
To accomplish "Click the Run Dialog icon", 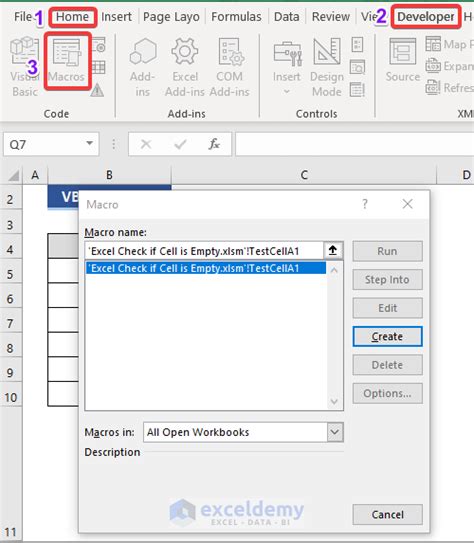I will pyautogui.click(x=357, y=90).
